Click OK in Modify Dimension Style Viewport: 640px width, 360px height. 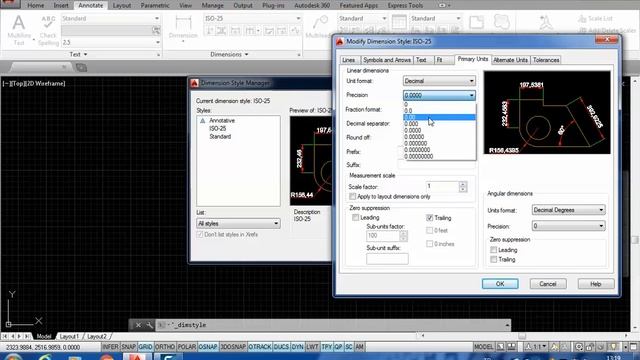coord(500,284)
